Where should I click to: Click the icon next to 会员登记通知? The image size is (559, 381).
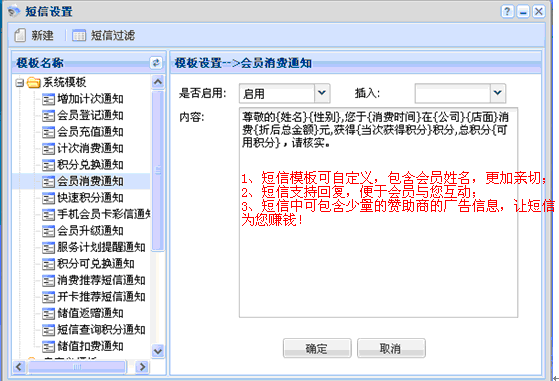[48, 115]
